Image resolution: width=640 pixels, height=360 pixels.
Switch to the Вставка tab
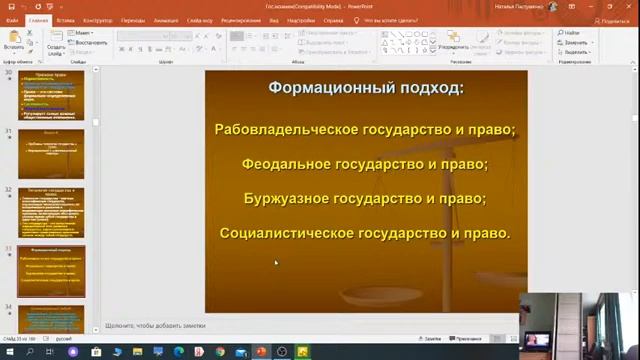coord(65,20)
